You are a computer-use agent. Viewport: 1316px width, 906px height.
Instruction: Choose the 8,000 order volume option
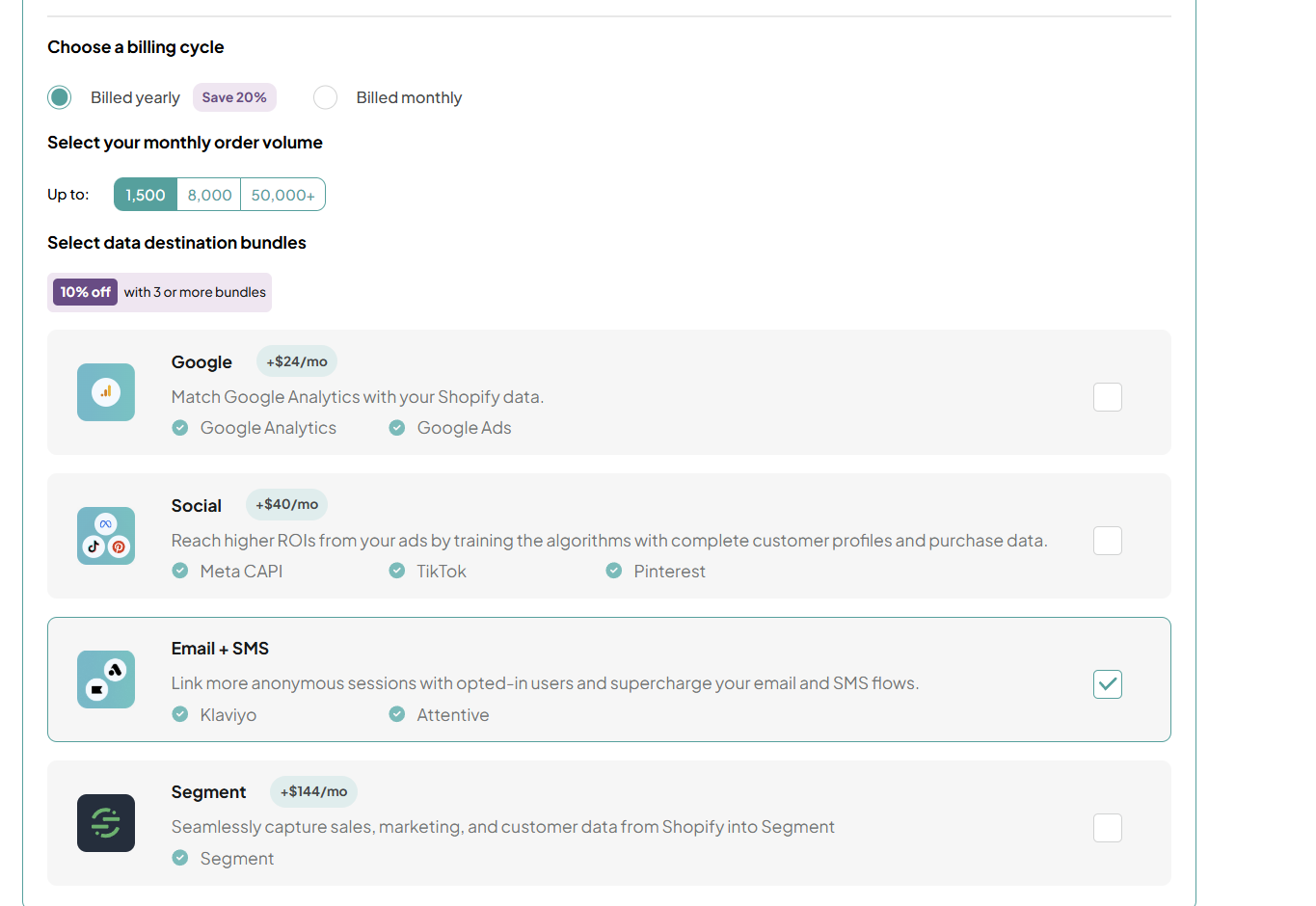click(x=209, y=195)
